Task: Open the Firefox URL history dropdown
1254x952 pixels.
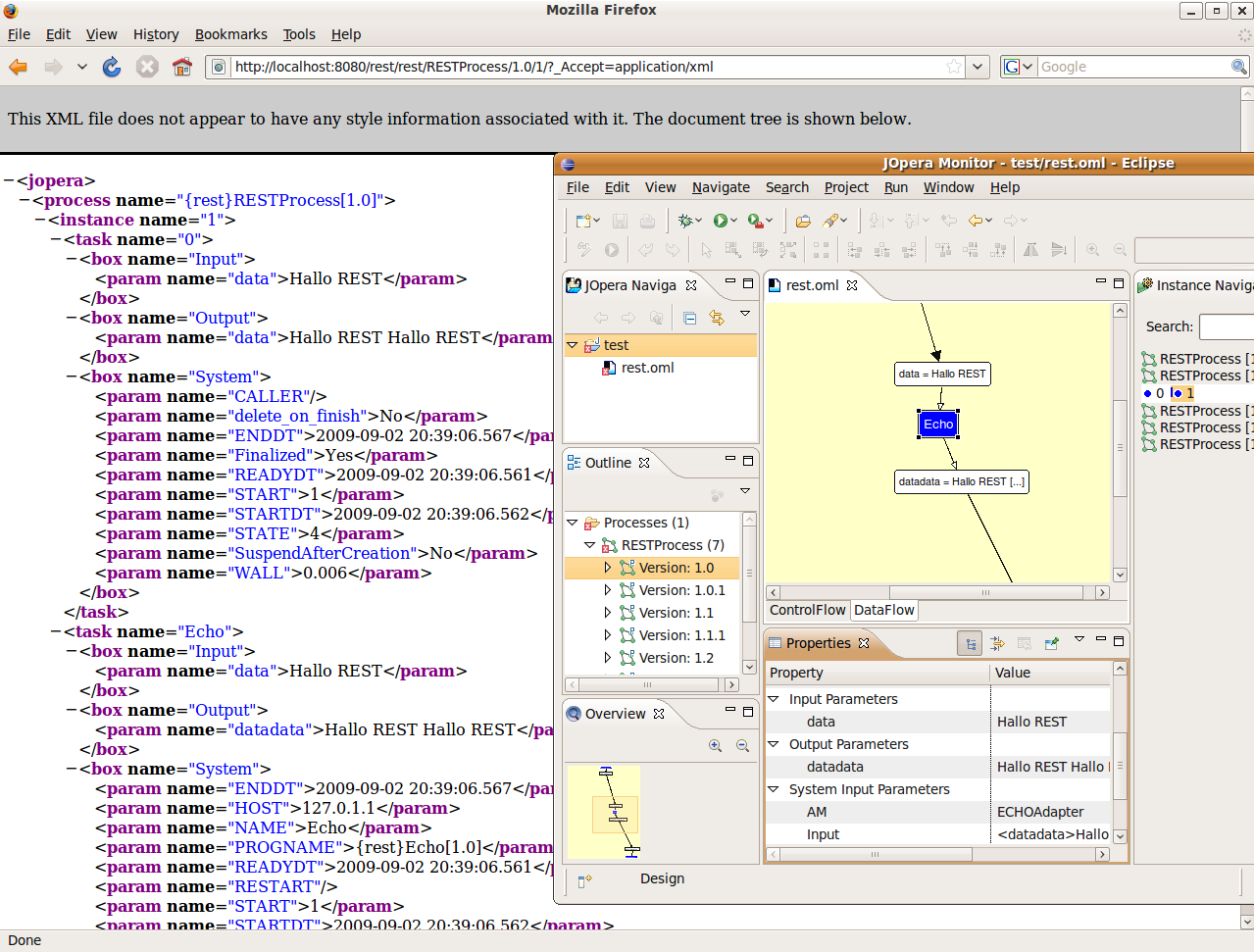Action: coord(978,67)
